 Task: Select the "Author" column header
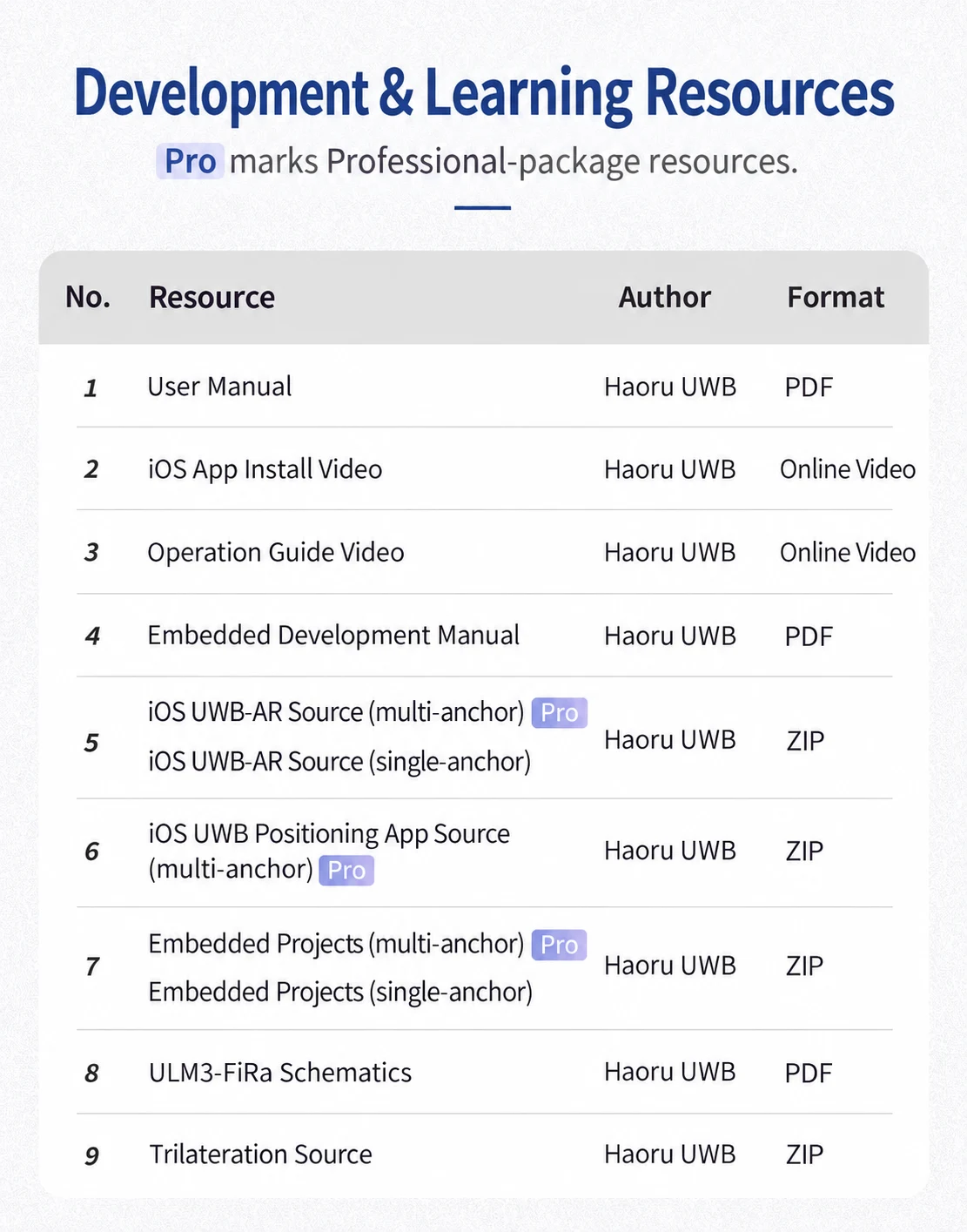[665, 298]
